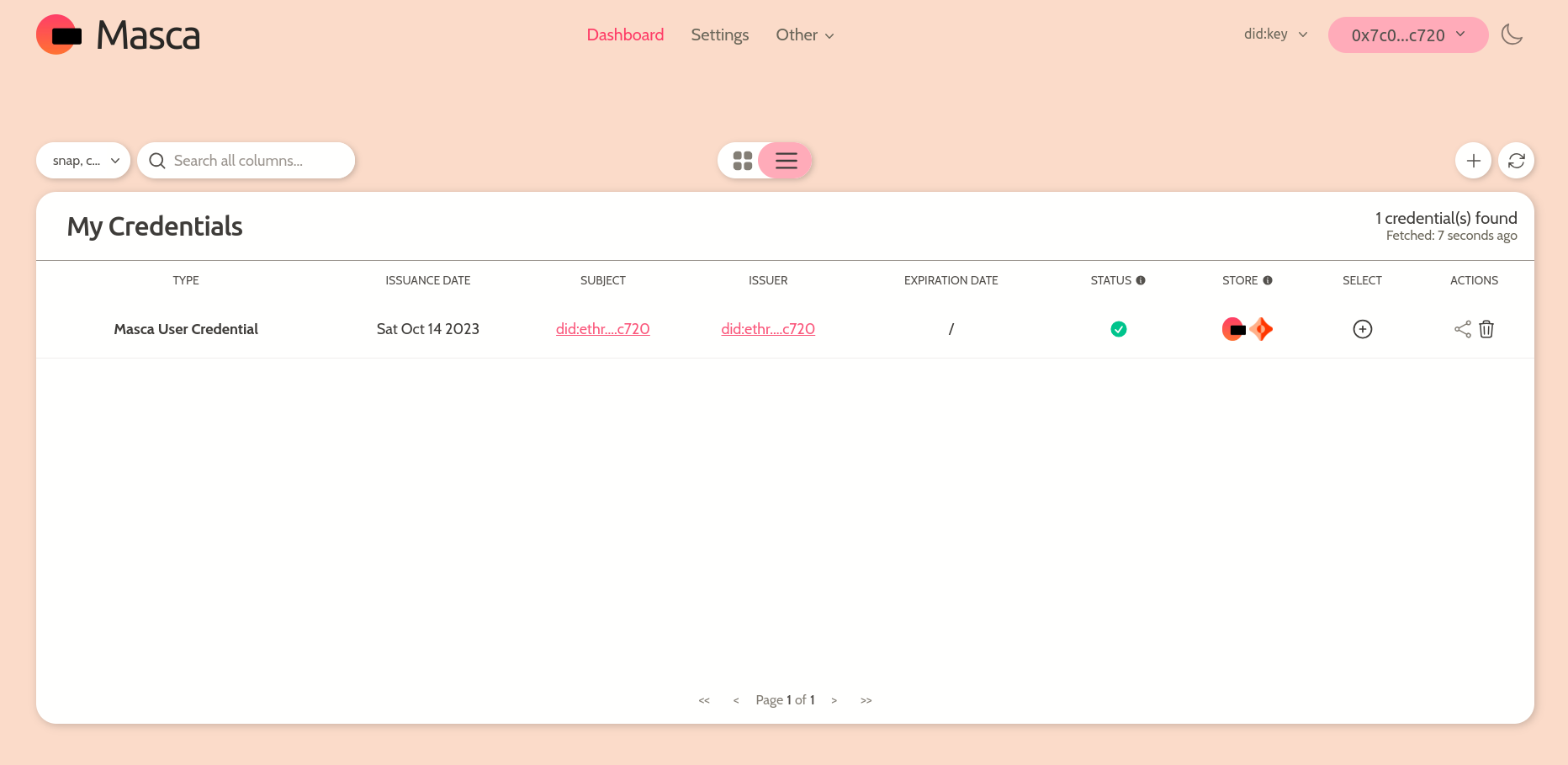This screenshot has width=1568, height=765.
Task: Expand the Other menu
Action: click(x=805, y=35)
